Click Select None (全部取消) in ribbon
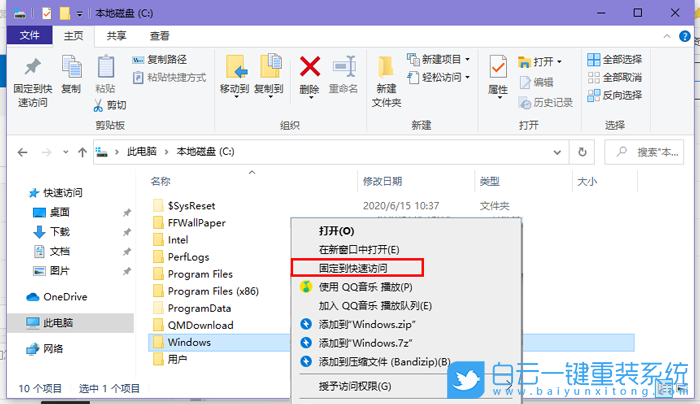Screen dimensions: 700x404 (615, 78)
